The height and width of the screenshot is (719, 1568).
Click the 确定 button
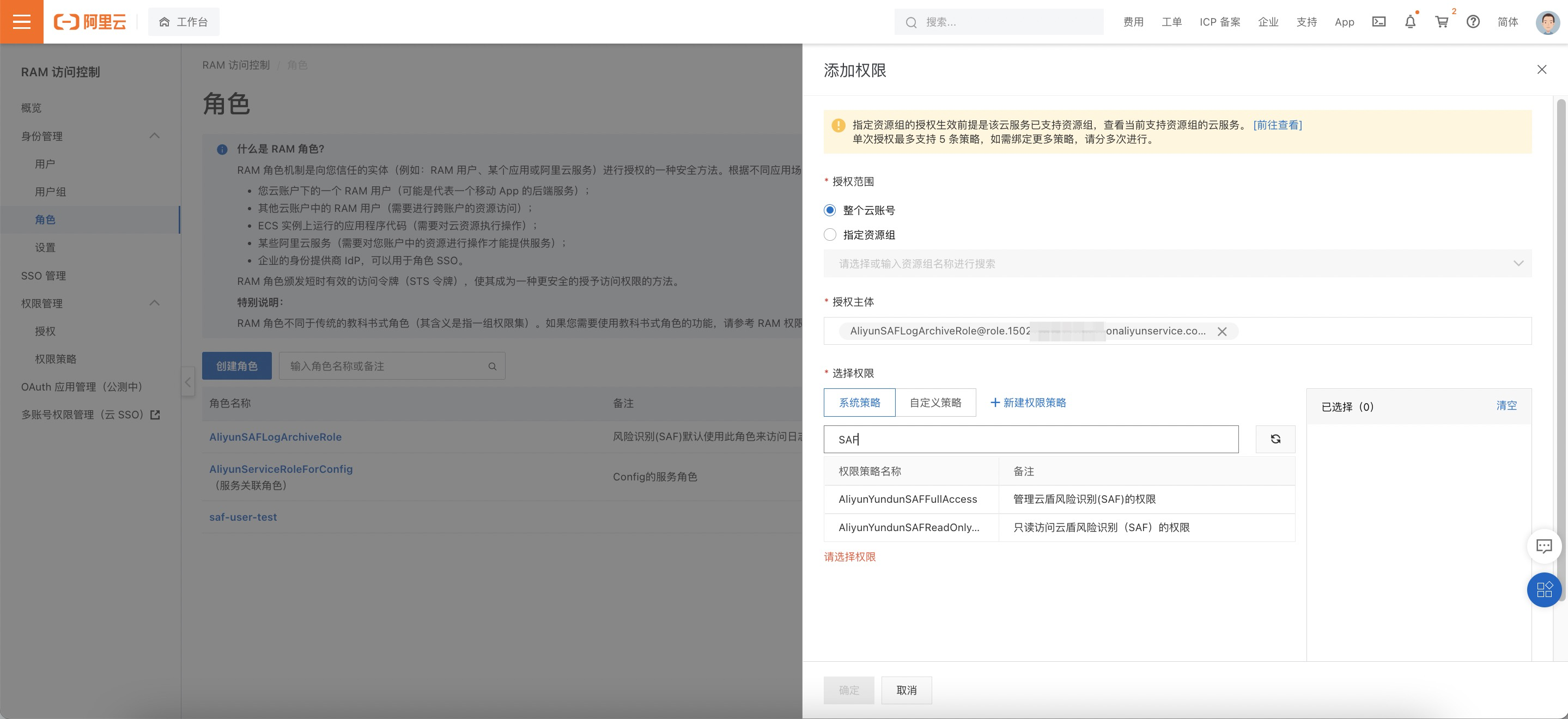[x=848, y=690]
